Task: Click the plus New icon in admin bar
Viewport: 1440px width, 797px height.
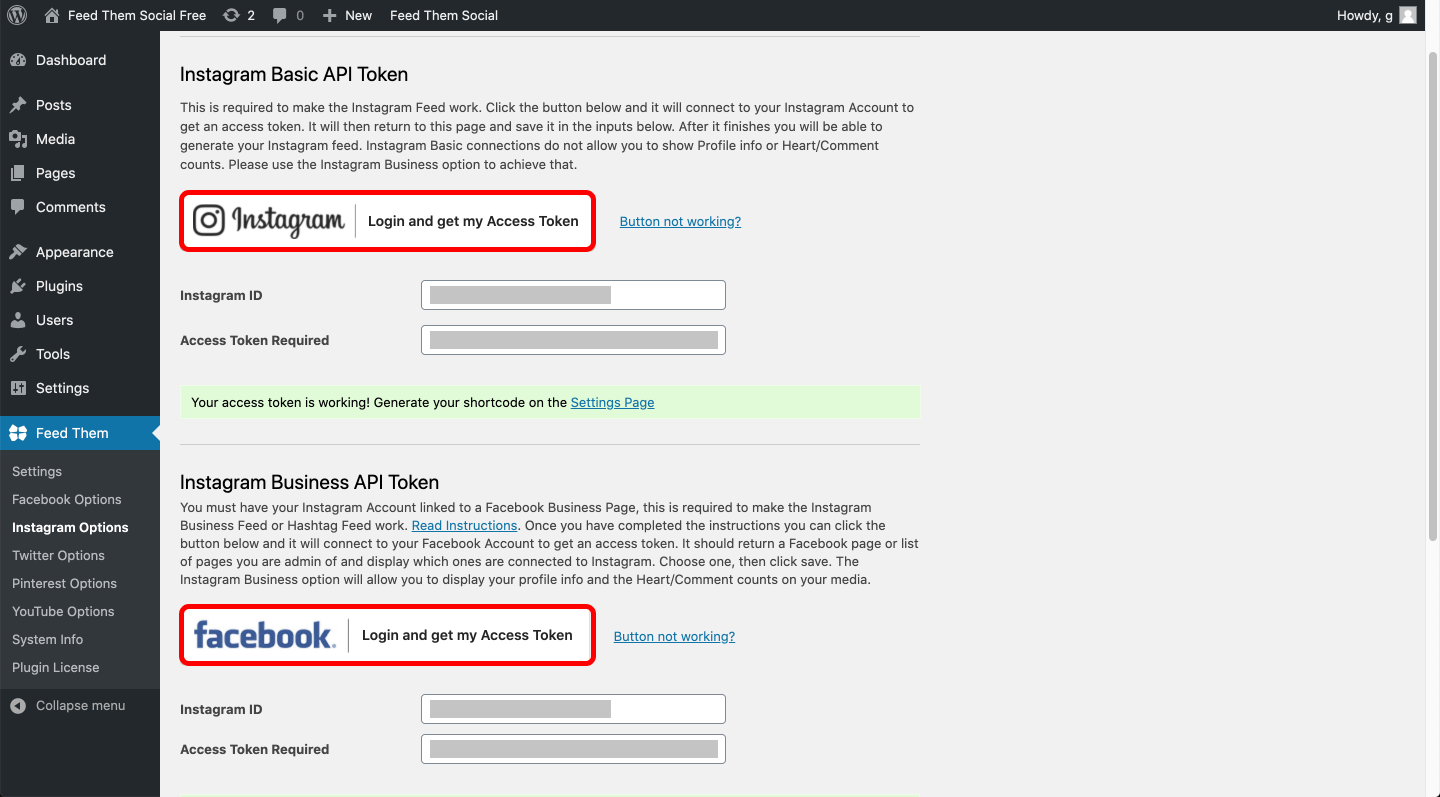Action: [x=329, y=15]
